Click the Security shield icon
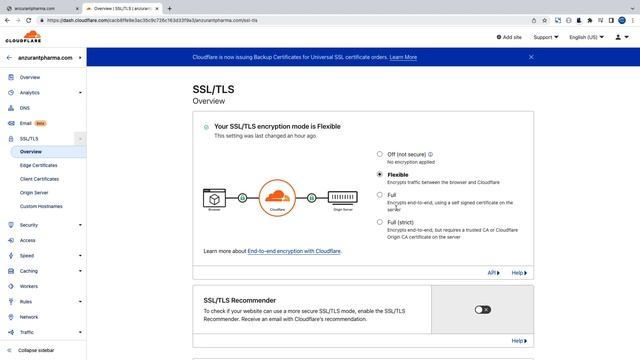The height and width of the screenshot is (360, 640). pyautogui.click(x=11, y=225)
